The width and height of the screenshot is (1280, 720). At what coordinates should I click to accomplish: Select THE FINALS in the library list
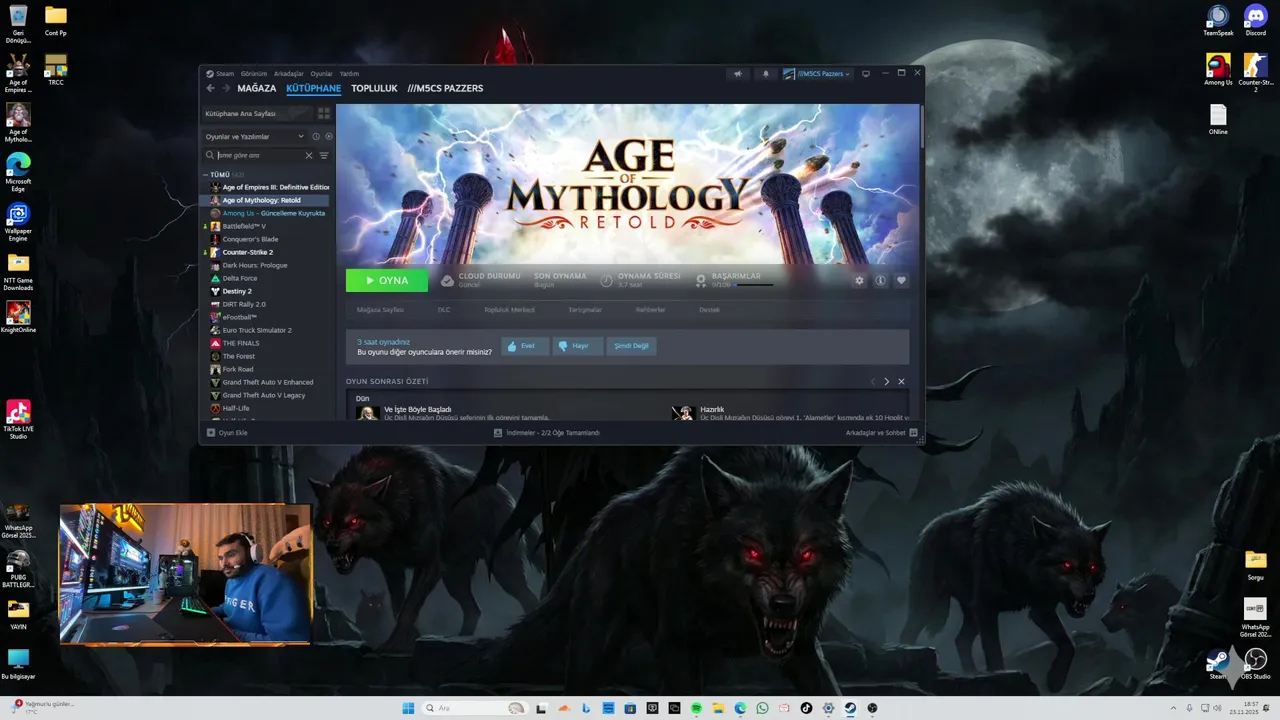click(269, 343)
